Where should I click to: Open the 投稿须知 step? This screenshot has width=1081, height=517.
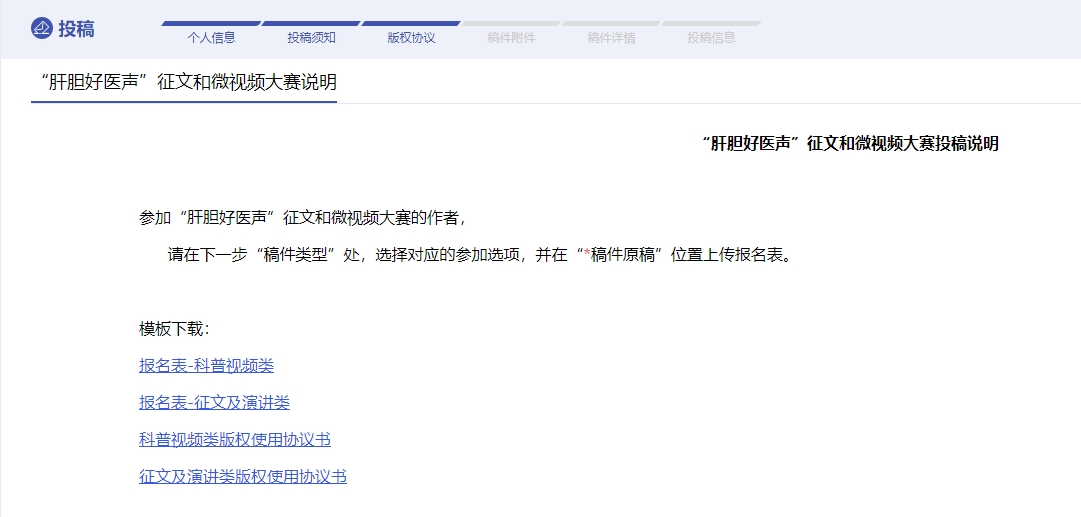312,37
